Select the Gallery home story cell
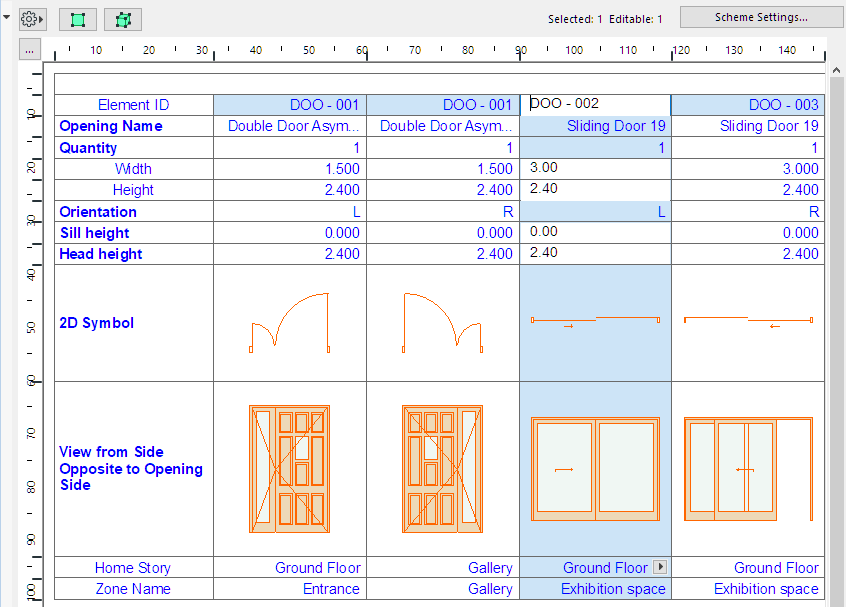The height and width of the screenshot is (607, 846). pos(444,566)
